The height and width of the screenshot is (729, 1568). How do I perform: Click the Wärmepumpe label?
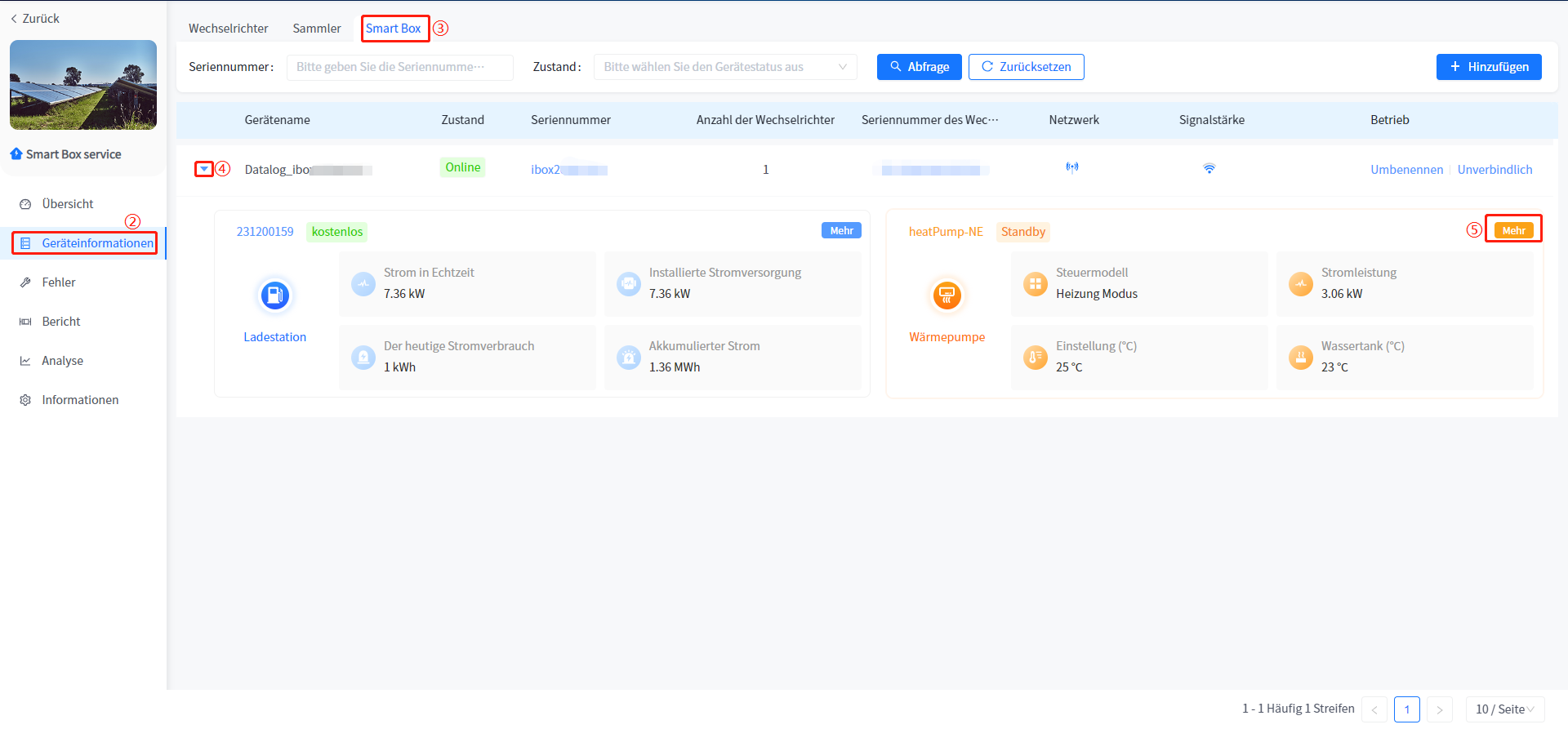(x=947, y=337)
